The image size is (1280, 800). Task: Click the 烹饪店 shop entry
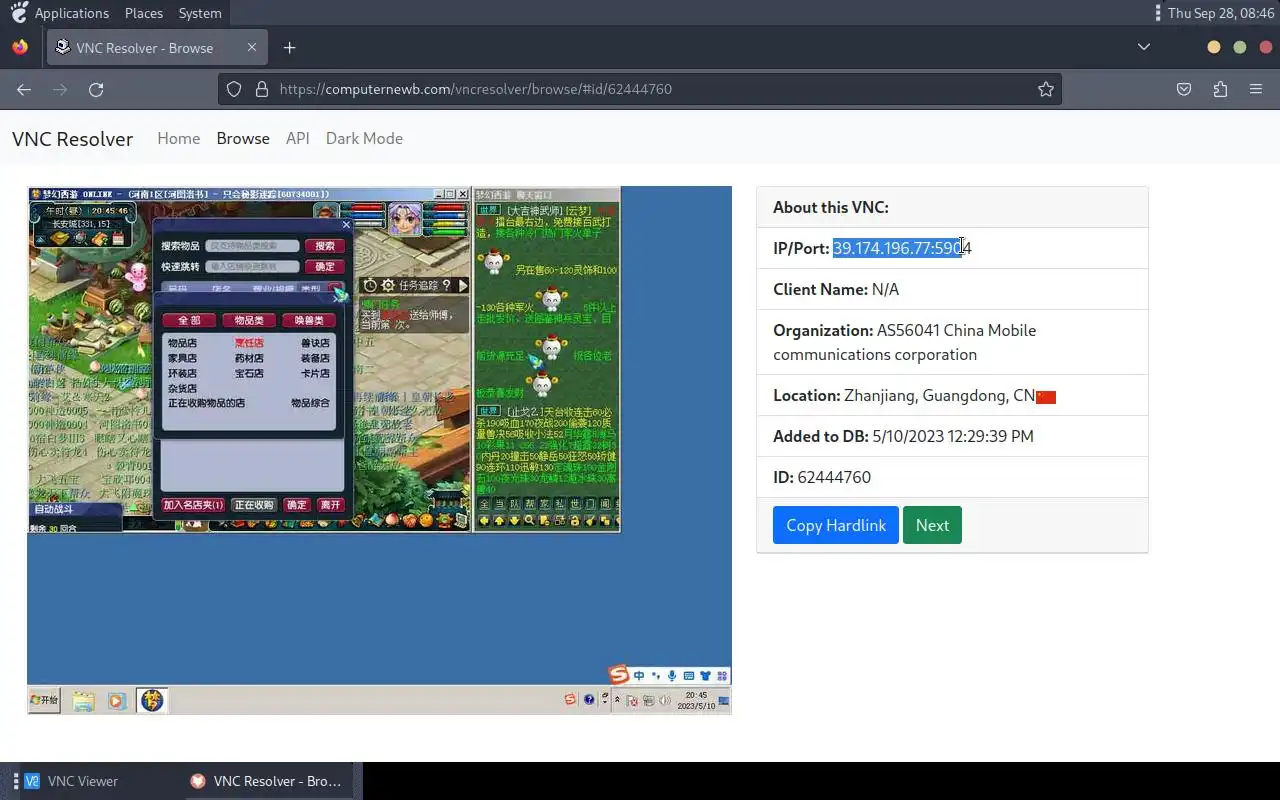tap(249, 343)
